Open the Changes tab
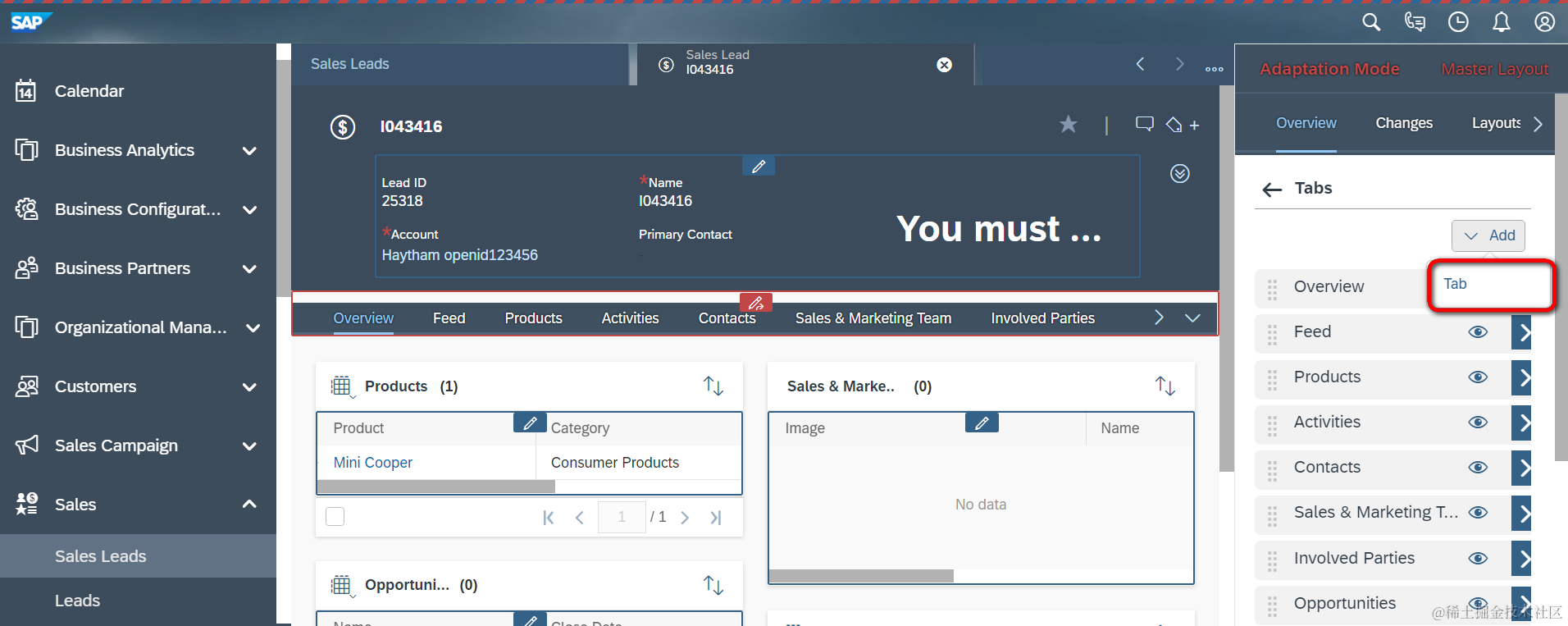The width and height of the screenshot is (1568, 626). 1404,123
